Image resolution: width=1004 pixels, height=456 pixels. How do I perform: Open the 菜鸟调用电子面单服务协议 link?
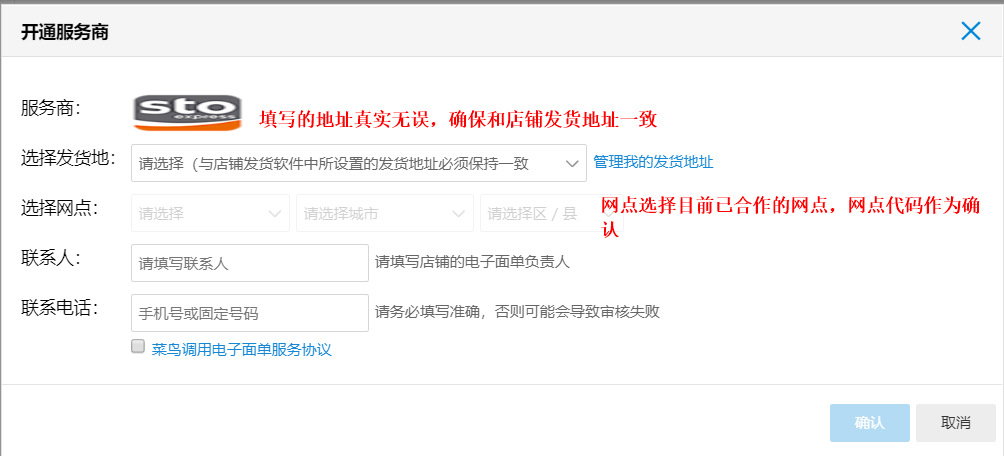241,350
